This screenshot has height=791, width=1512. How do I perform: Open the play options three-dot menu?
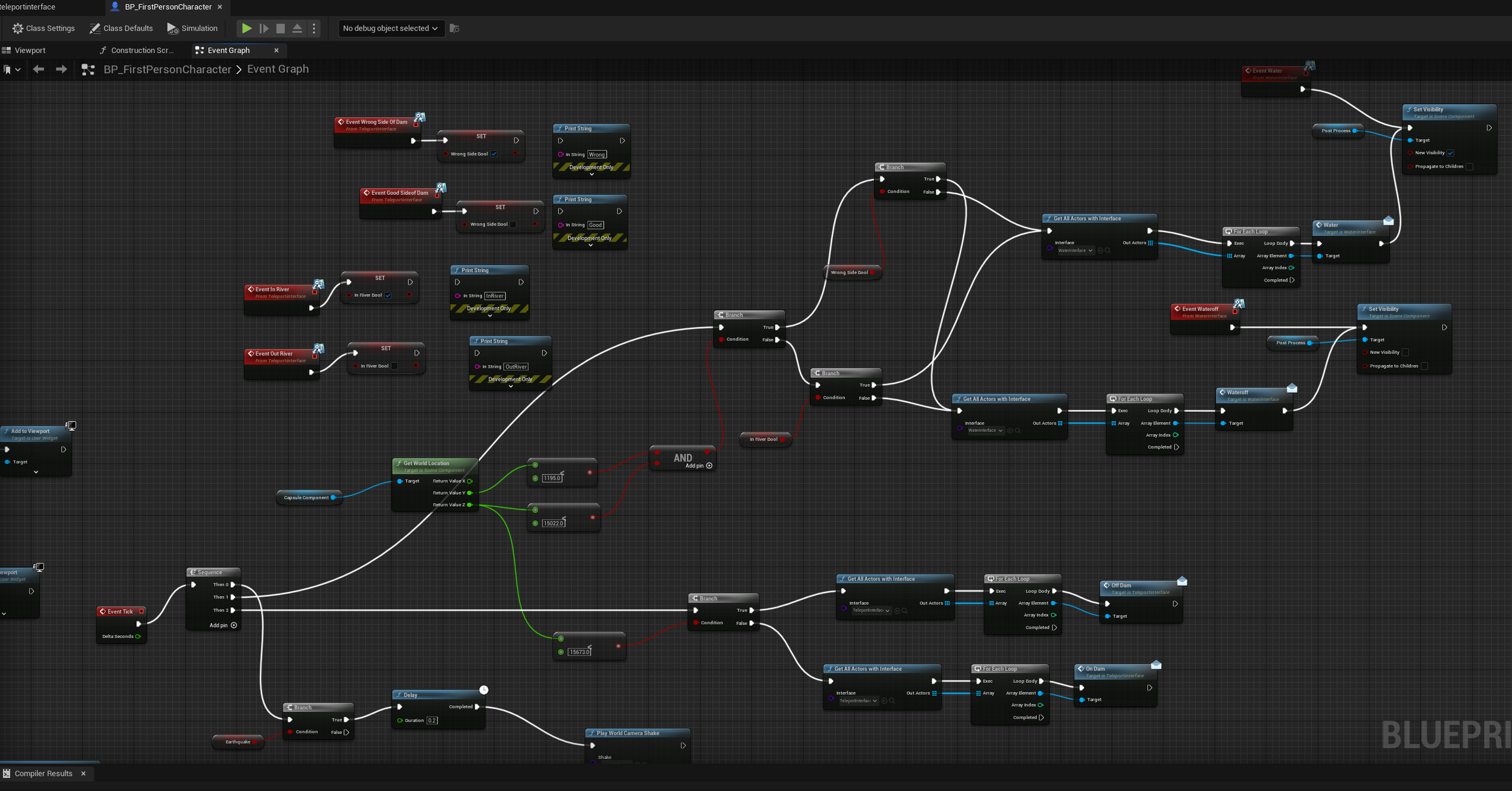pyautogui.click(x=314, y=28)
